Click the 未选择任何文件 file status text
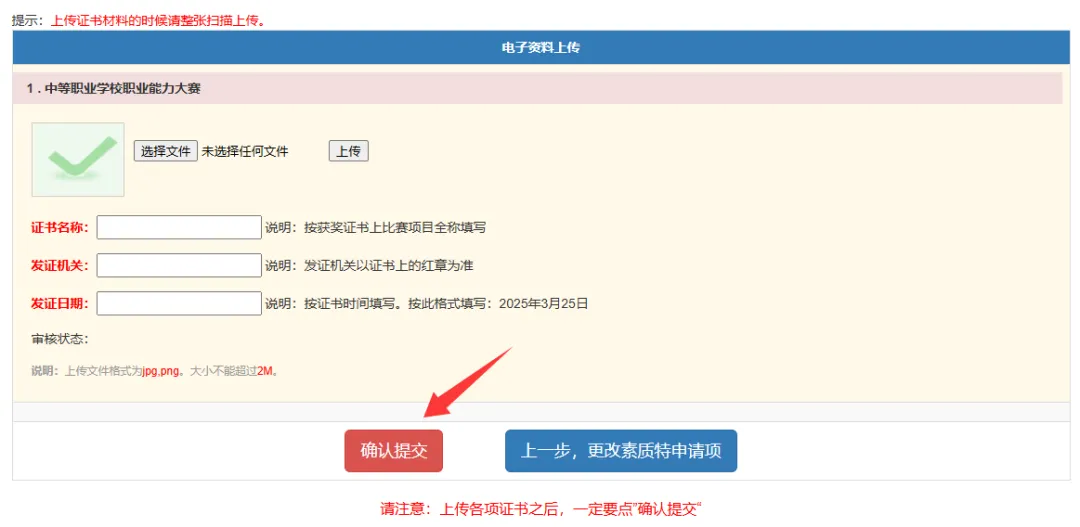Viewport: 1080px width, 527px height. (245, 151)
